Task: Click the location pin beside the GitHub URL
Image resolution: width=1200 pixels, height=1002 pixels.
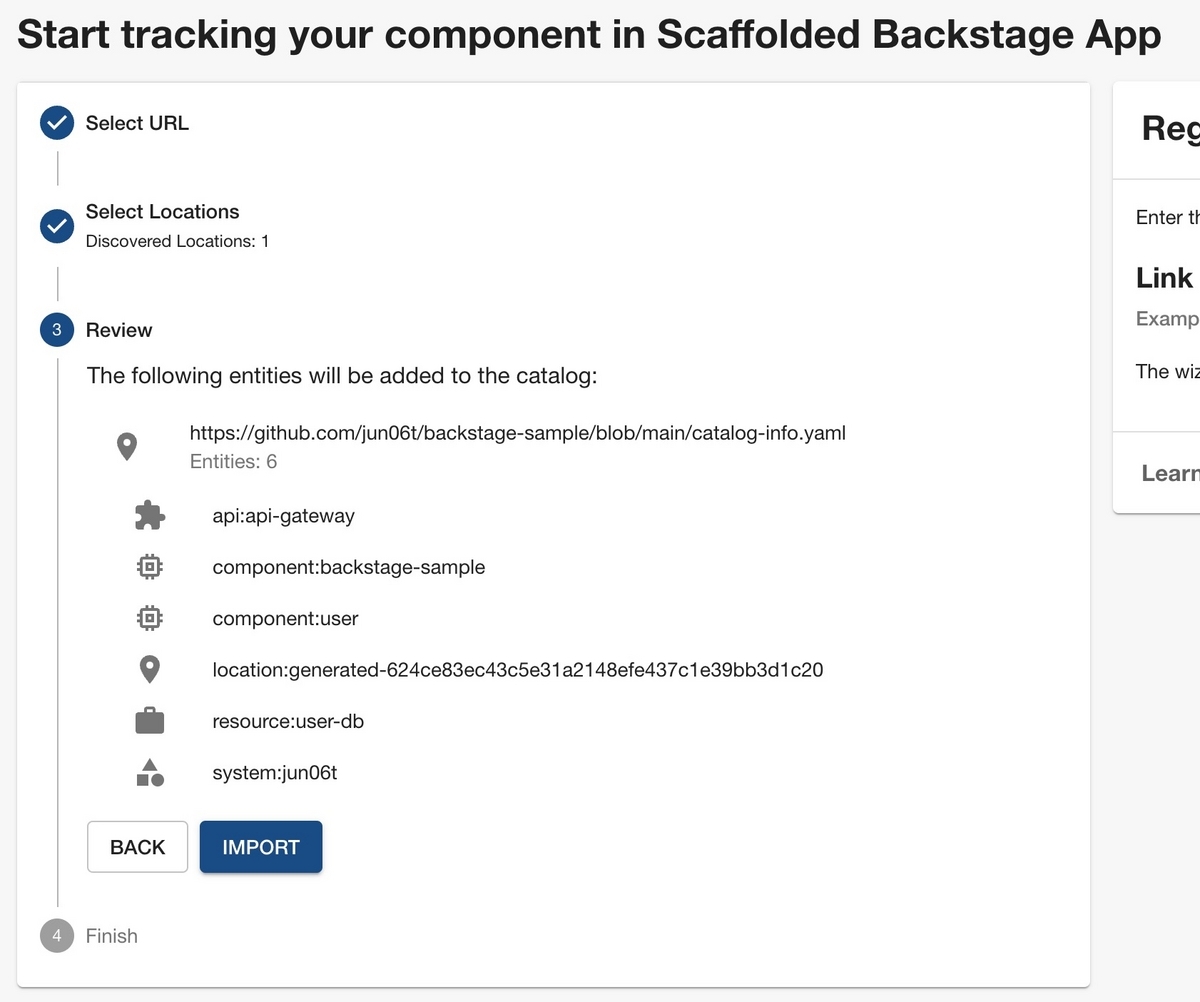Action: tap(127, 446)
